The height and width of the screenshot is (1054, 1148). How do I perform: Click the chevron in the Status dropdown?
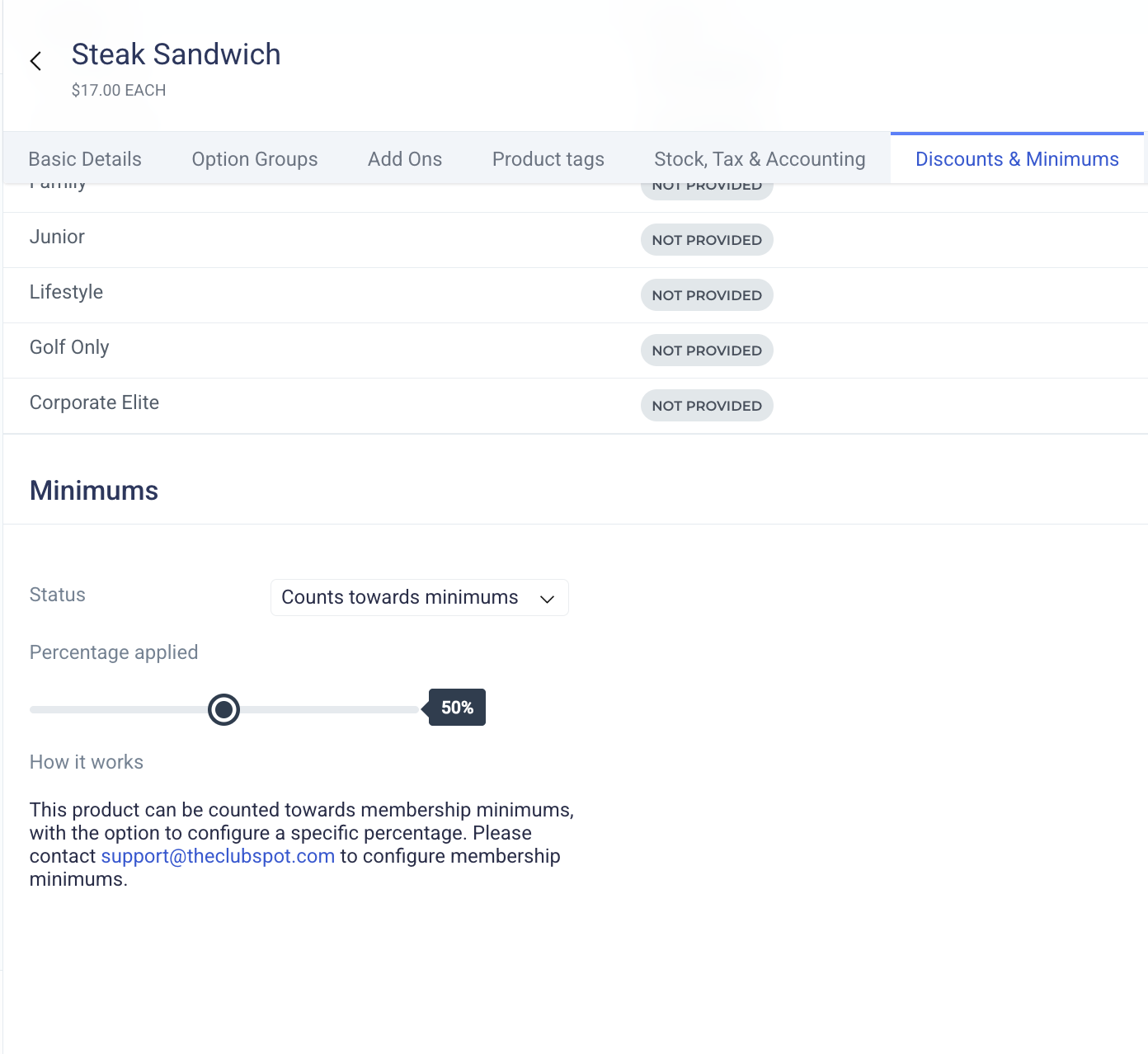547,599
